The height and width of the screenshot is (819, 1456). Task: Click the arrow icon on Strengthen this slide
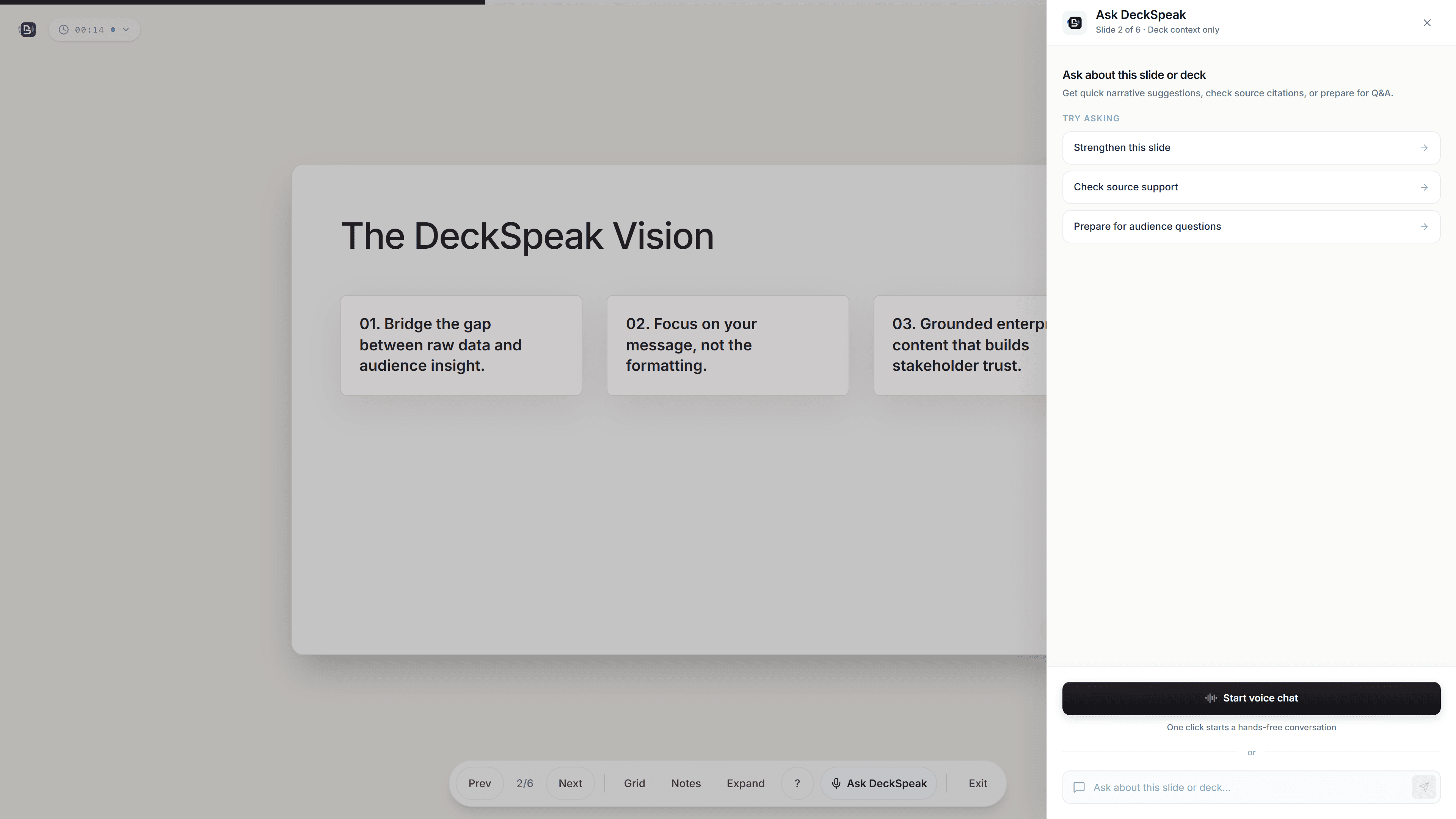click(x=1424, y=147)
